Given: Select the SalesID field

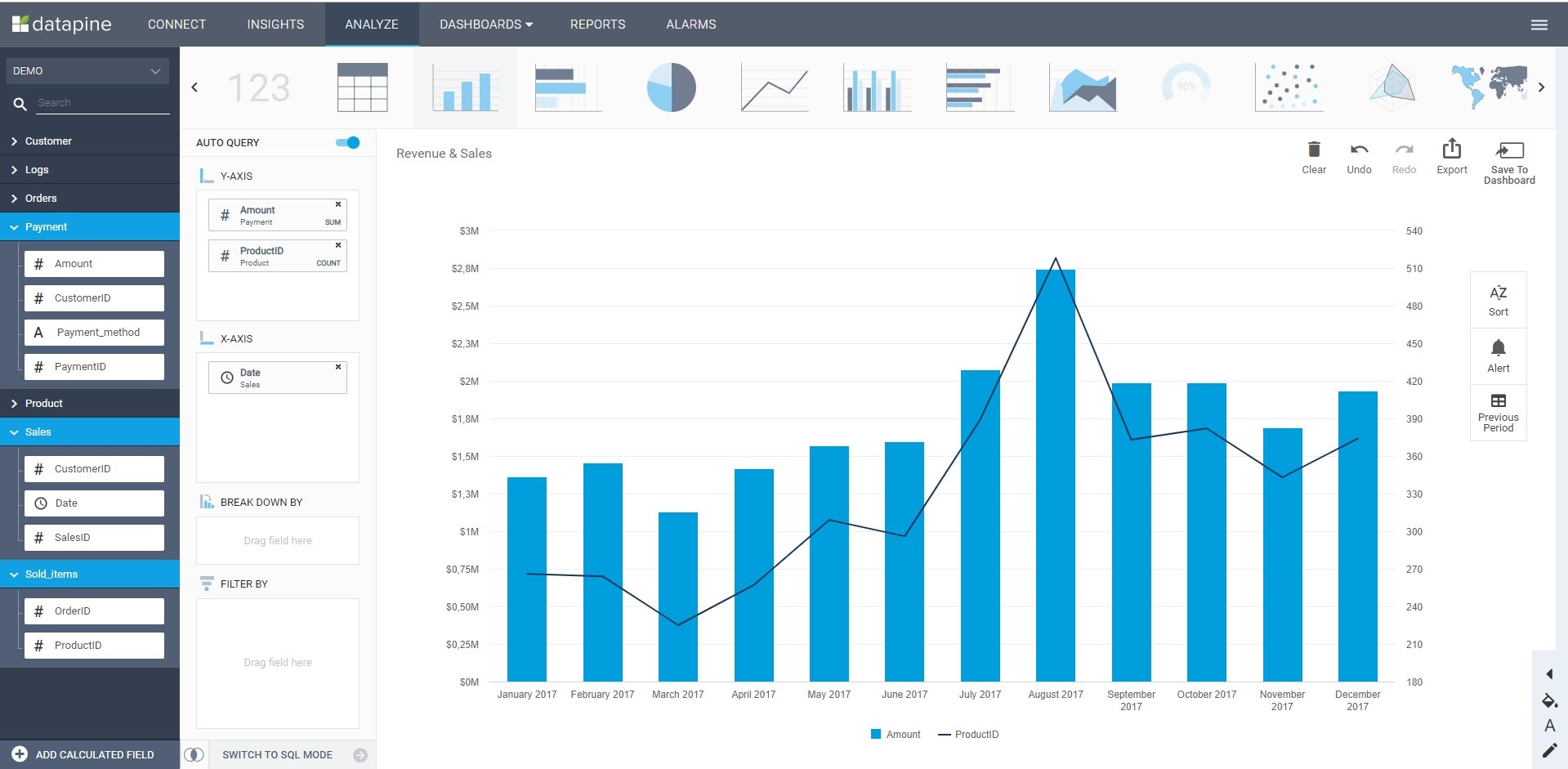Looking at the screenshot, I should [x=94, y=538].
